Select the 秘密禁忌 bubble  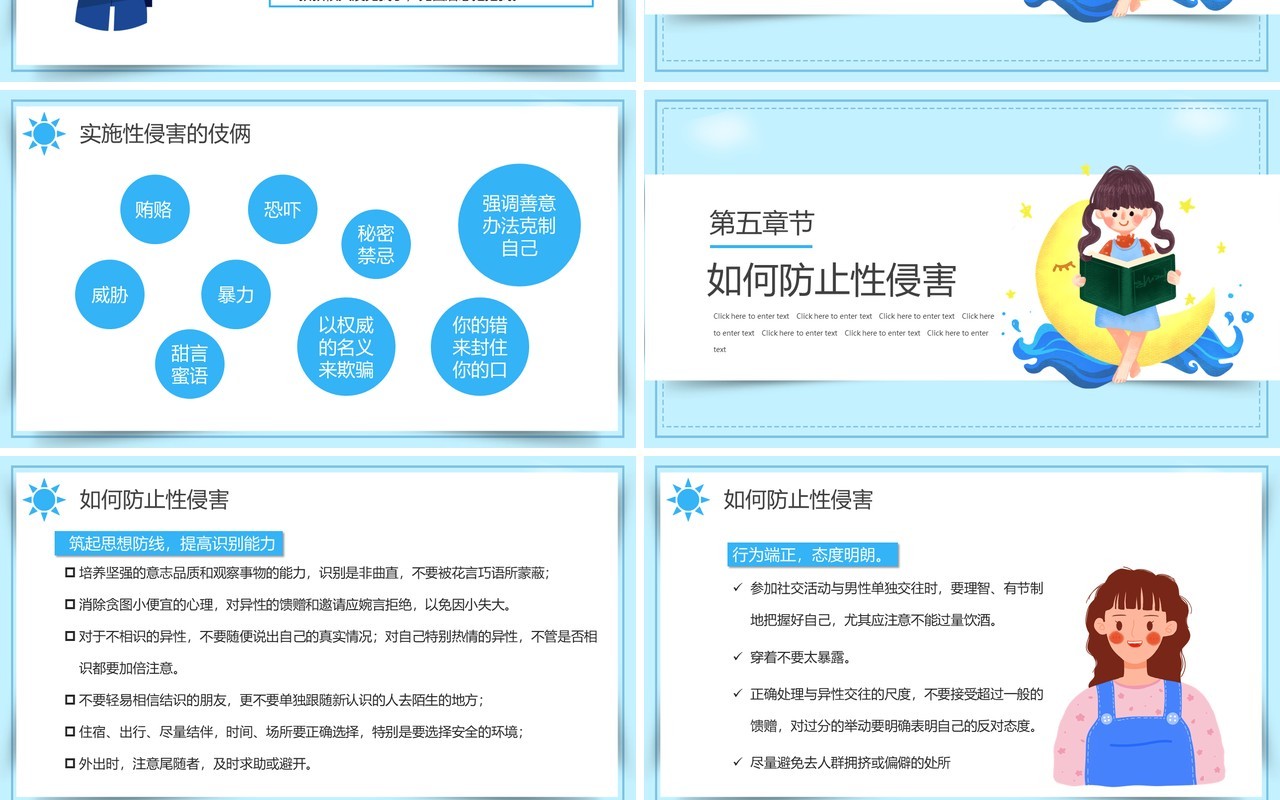(x=376, y=244)
